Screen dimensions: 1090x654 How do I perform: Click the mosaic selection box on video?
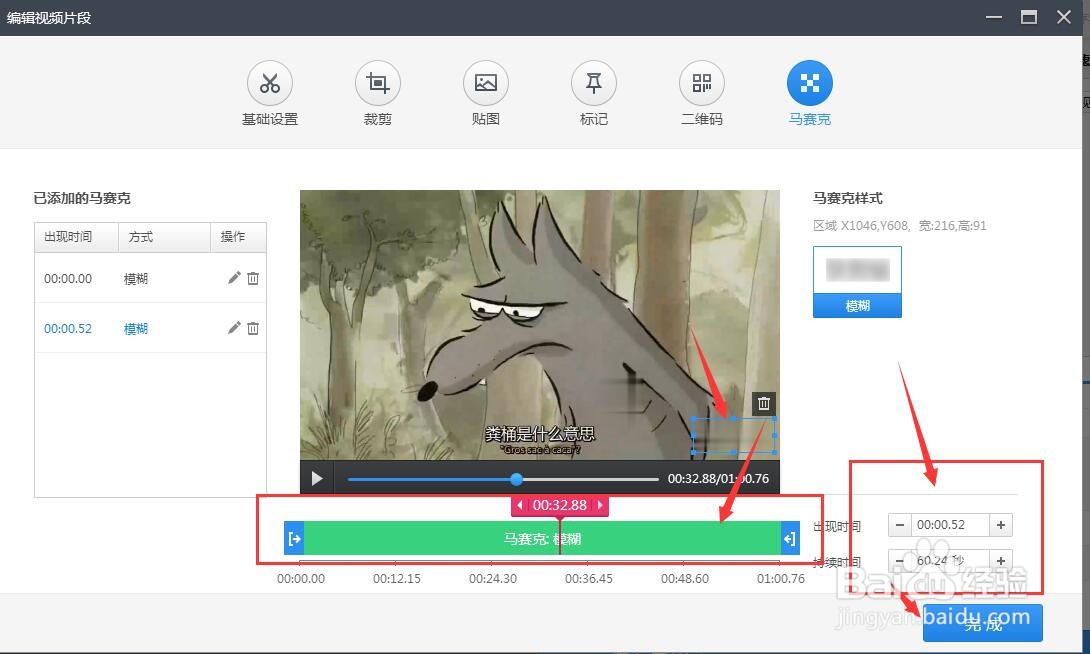[733, 435]
